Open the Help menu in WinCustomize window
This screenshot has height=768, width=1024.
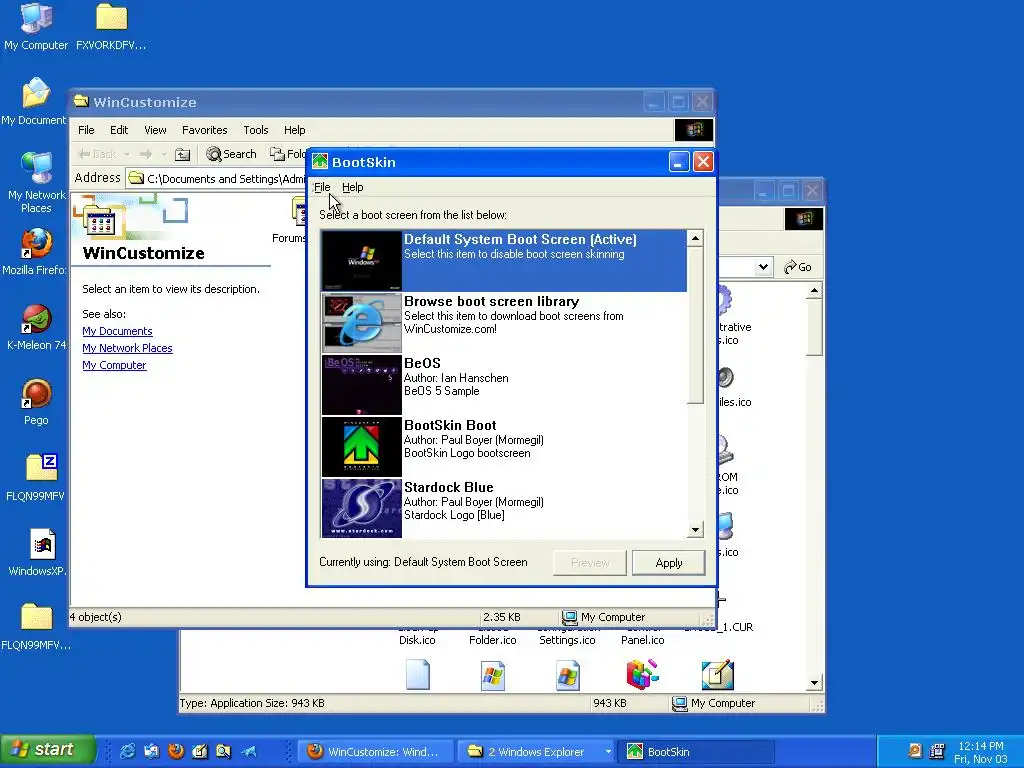coord(295,130)
